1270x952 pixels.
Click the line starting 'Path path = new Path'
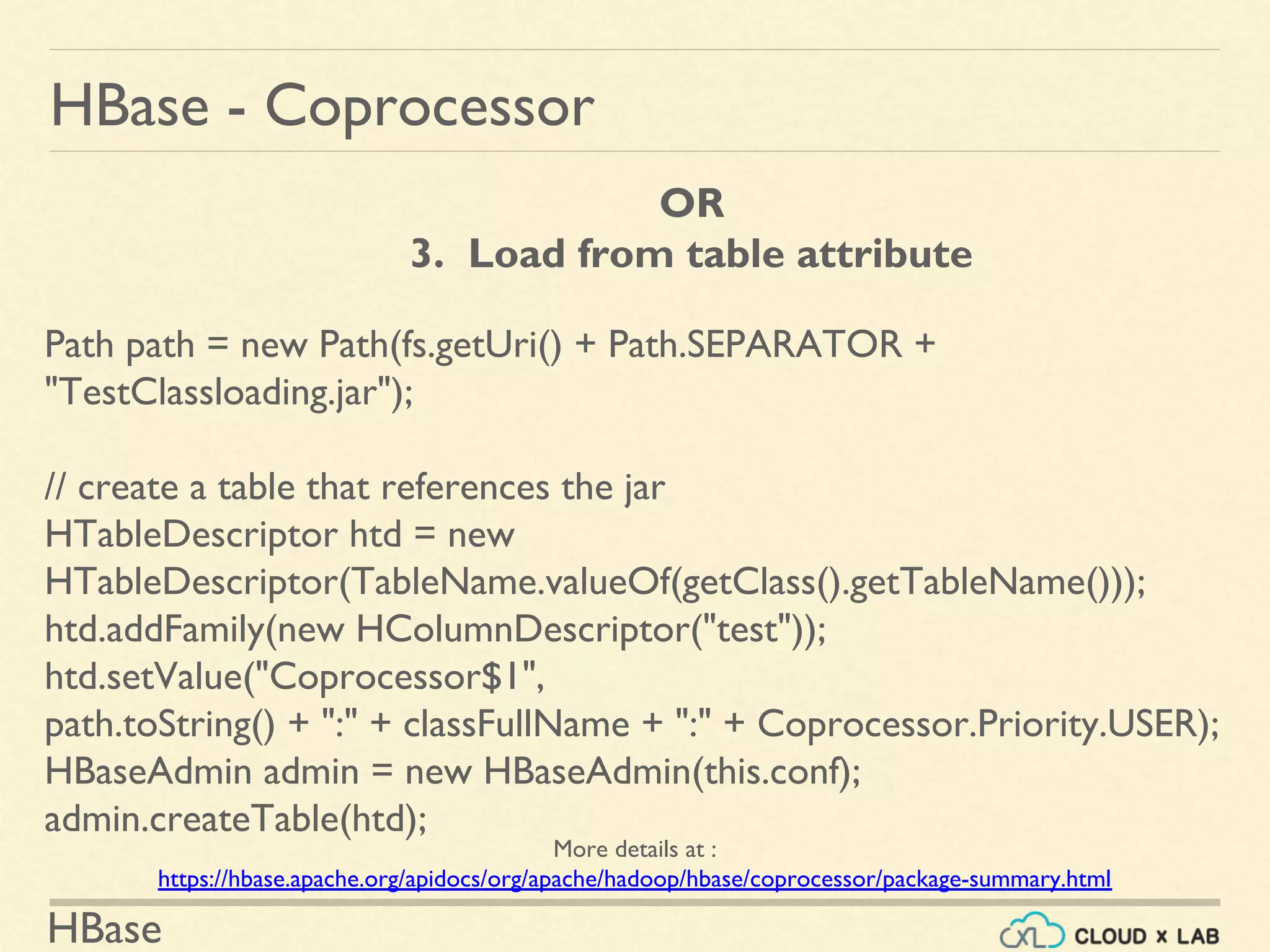(490, 345)
